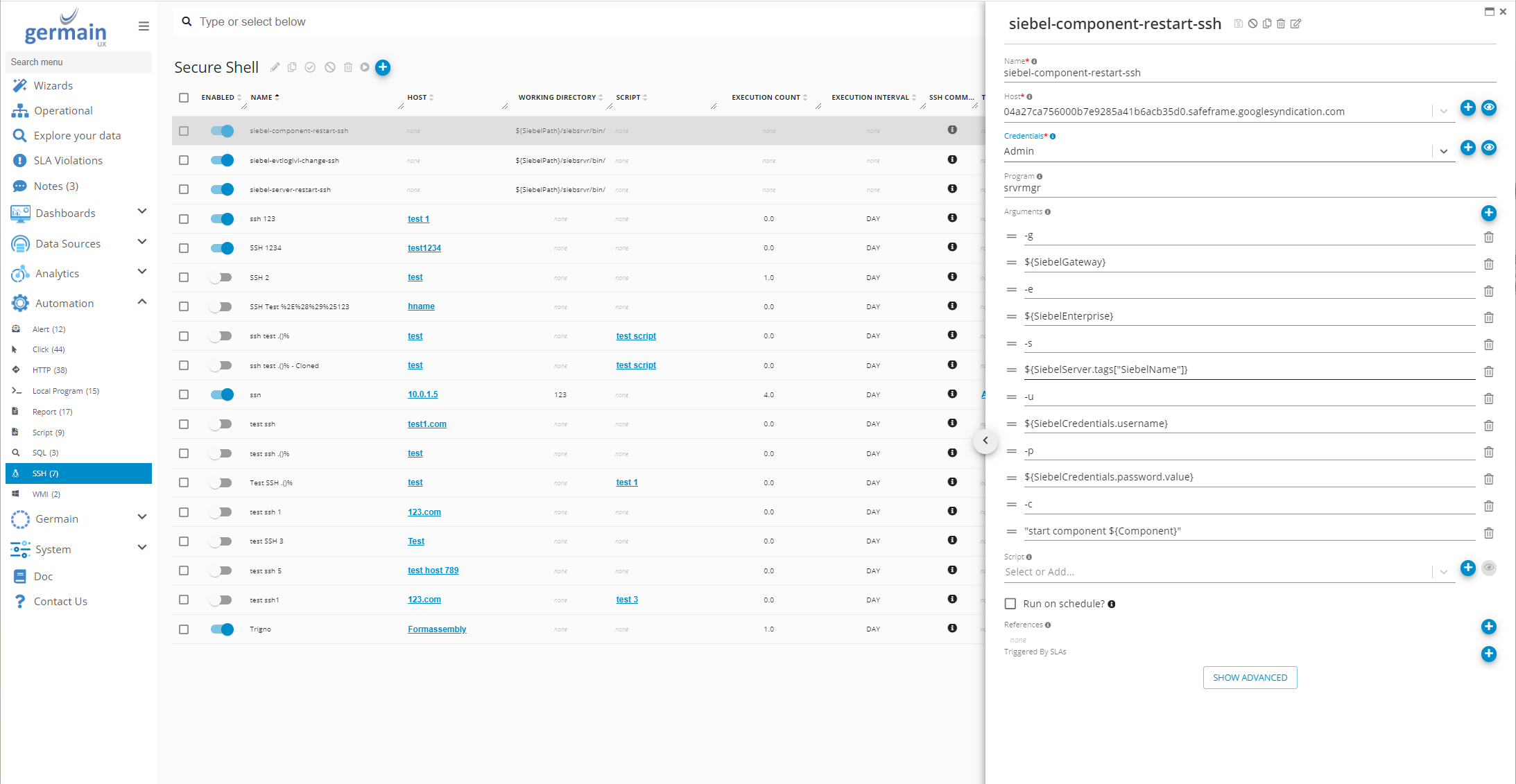This screenshot has width=1516, height=784.
Task: Open the test host 789 link
Action: 433,570
